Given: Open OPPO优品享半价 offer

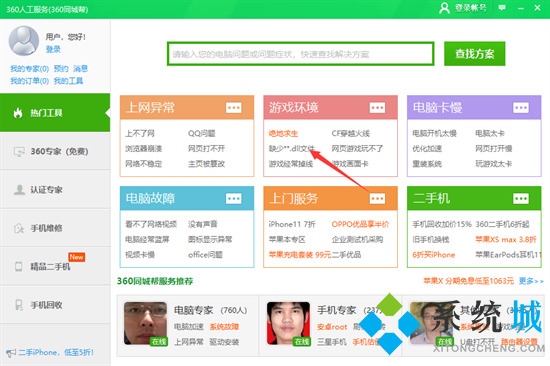Looking at the screenshot, I should [x=361, y=224].
